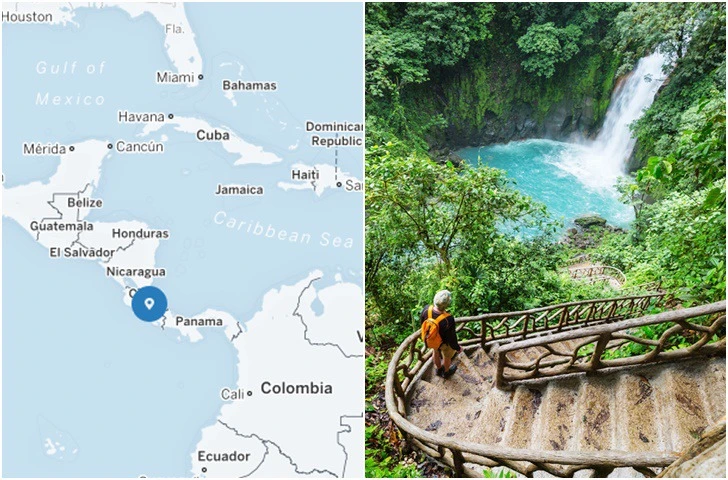Click the Cuba label on map
Image resolution: width=728 pixels, height=480 pixels.
point(213,135)
